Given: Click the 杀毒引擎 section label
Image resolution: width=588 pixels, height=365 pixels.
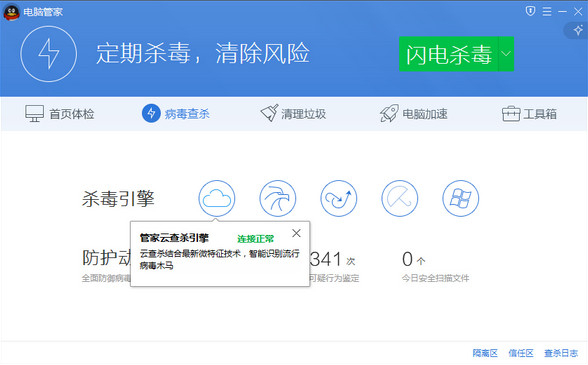Looking at the screenshot, I should (x=118, y=198).
